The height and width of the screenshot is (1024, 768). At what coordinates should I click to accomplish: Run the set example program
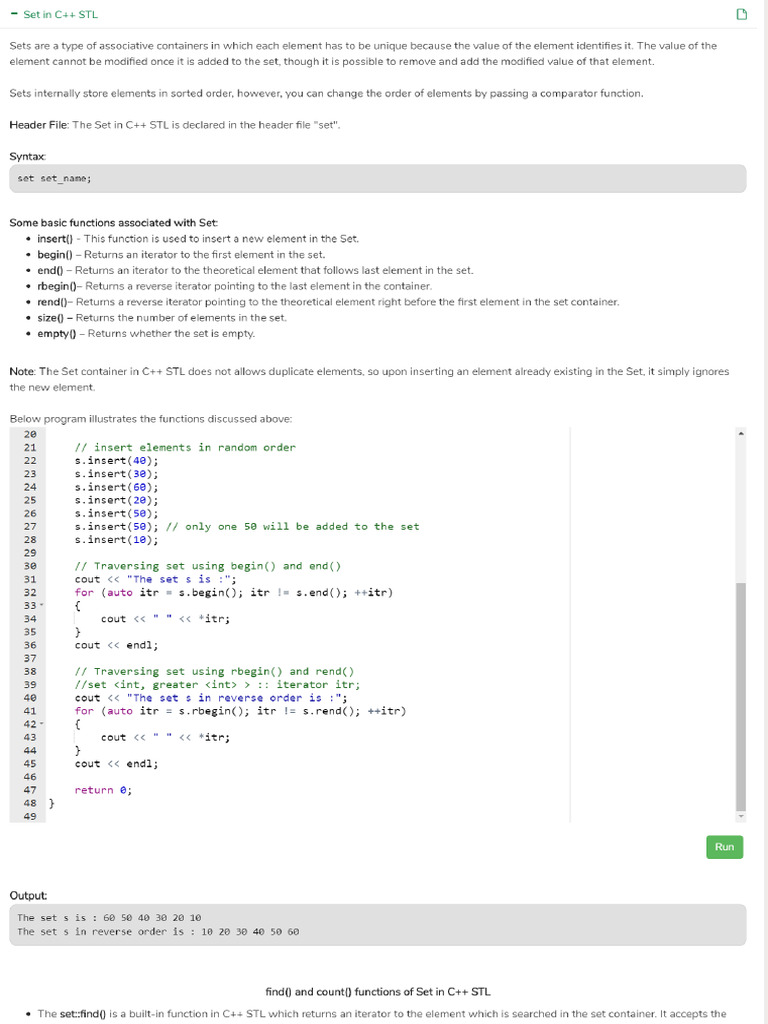tap(724, 847)
